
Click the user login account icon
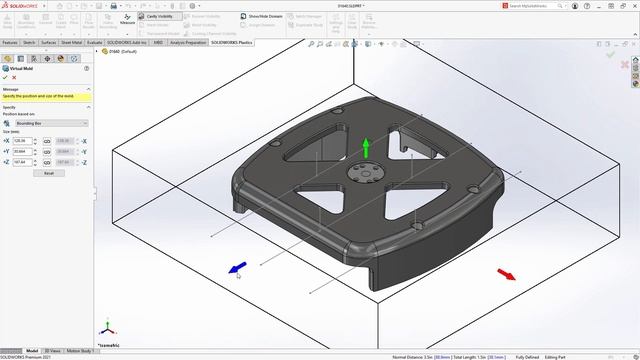coord(575,6)
